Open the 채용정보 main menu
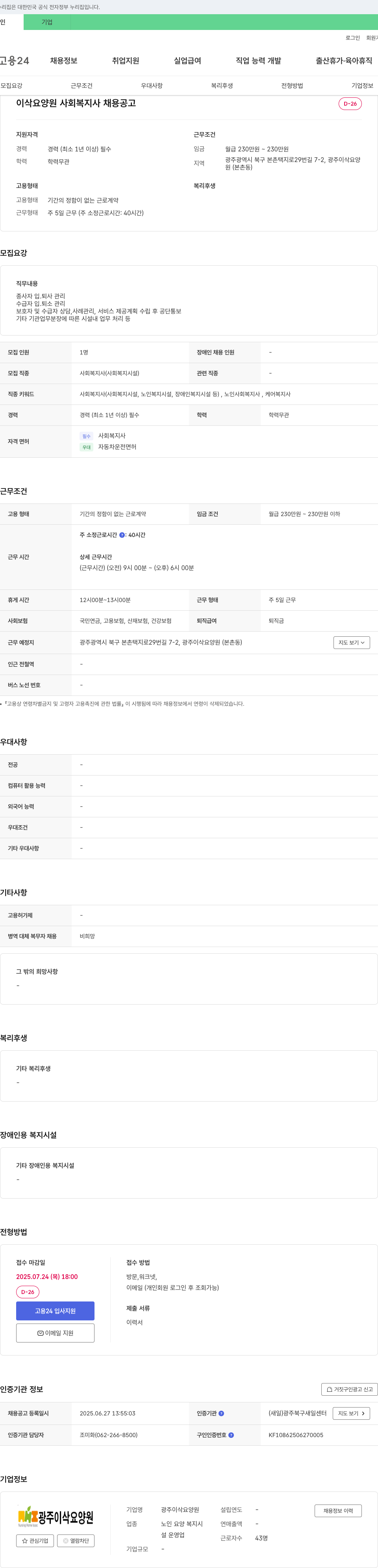Screen dimensions: 378x1568 (64, 61)
